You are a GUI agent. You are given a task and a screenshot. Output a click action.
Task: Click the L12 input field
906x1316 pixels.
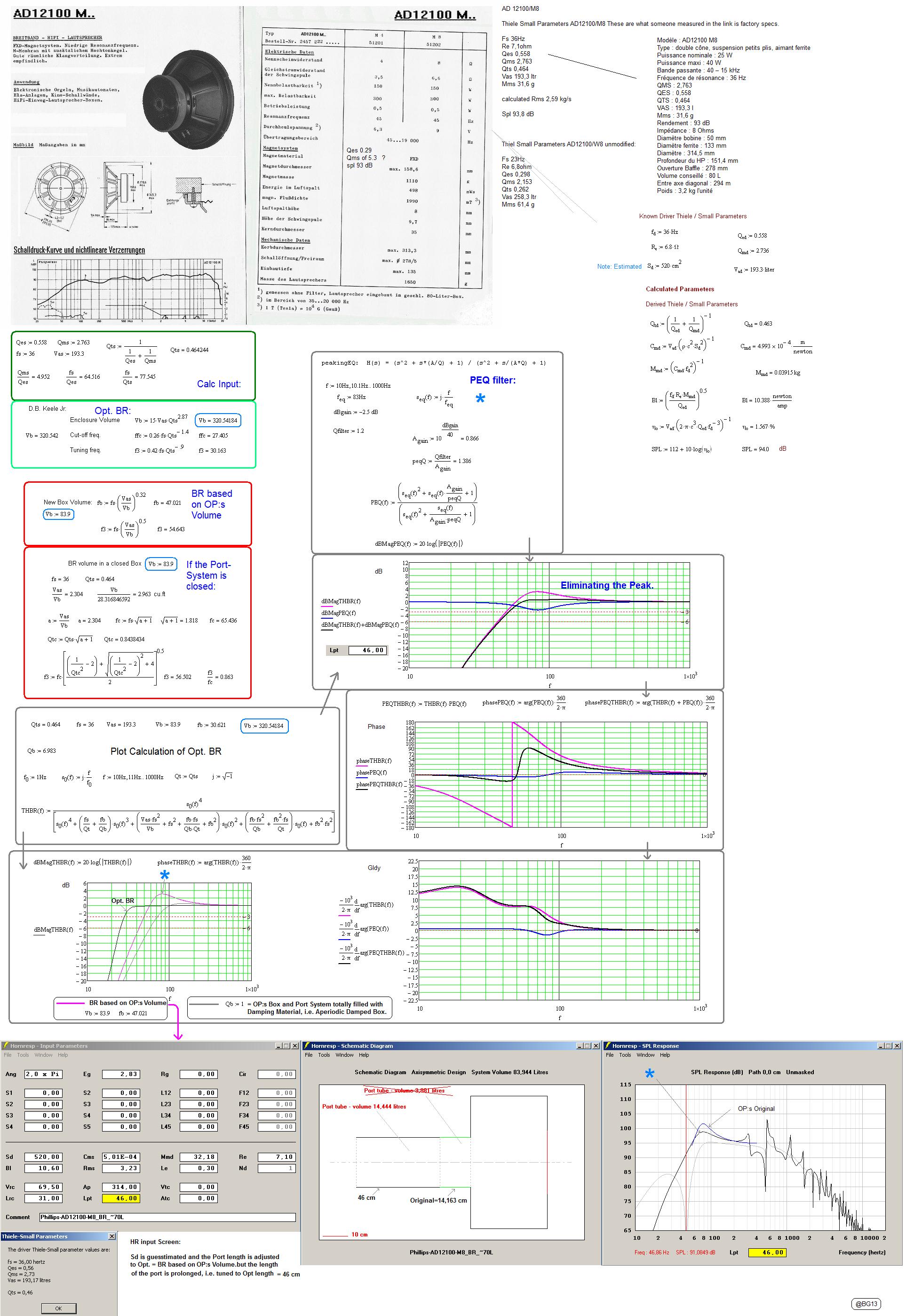[198, 1093]
